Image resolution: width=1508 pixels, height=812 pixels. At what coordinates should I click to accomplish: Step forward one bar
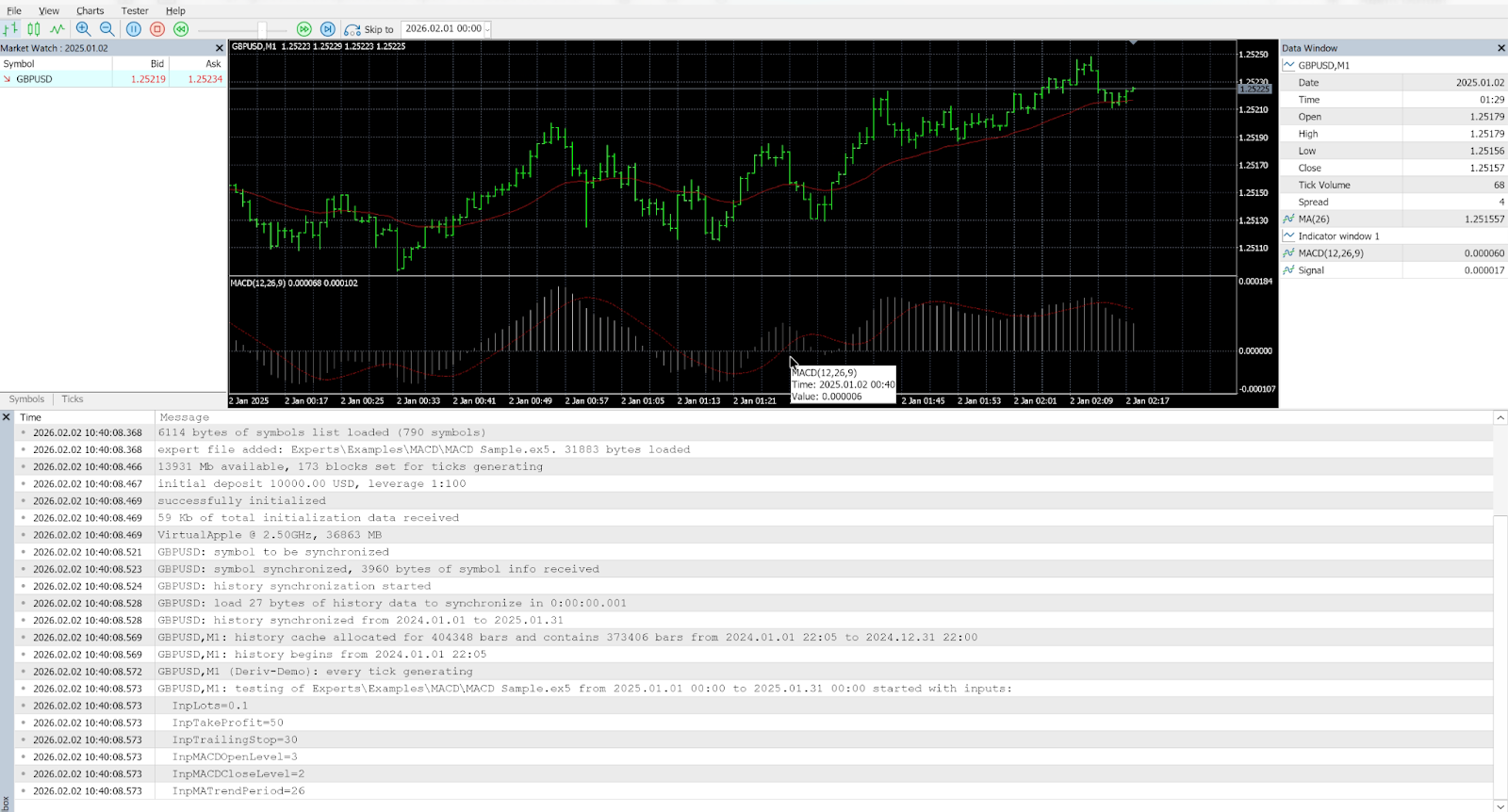tap(327, 29)
